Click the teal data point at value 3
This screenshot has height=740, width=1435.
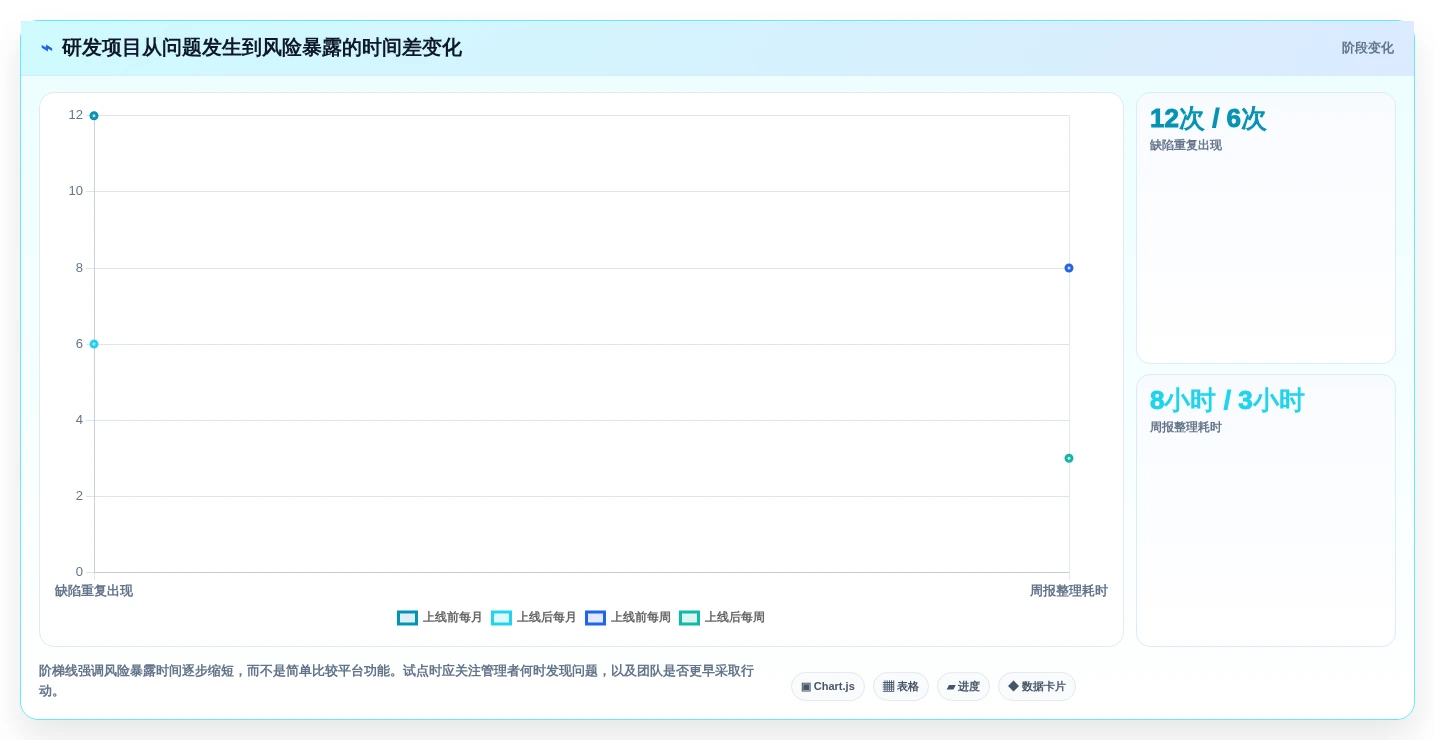pos(1069,458)
